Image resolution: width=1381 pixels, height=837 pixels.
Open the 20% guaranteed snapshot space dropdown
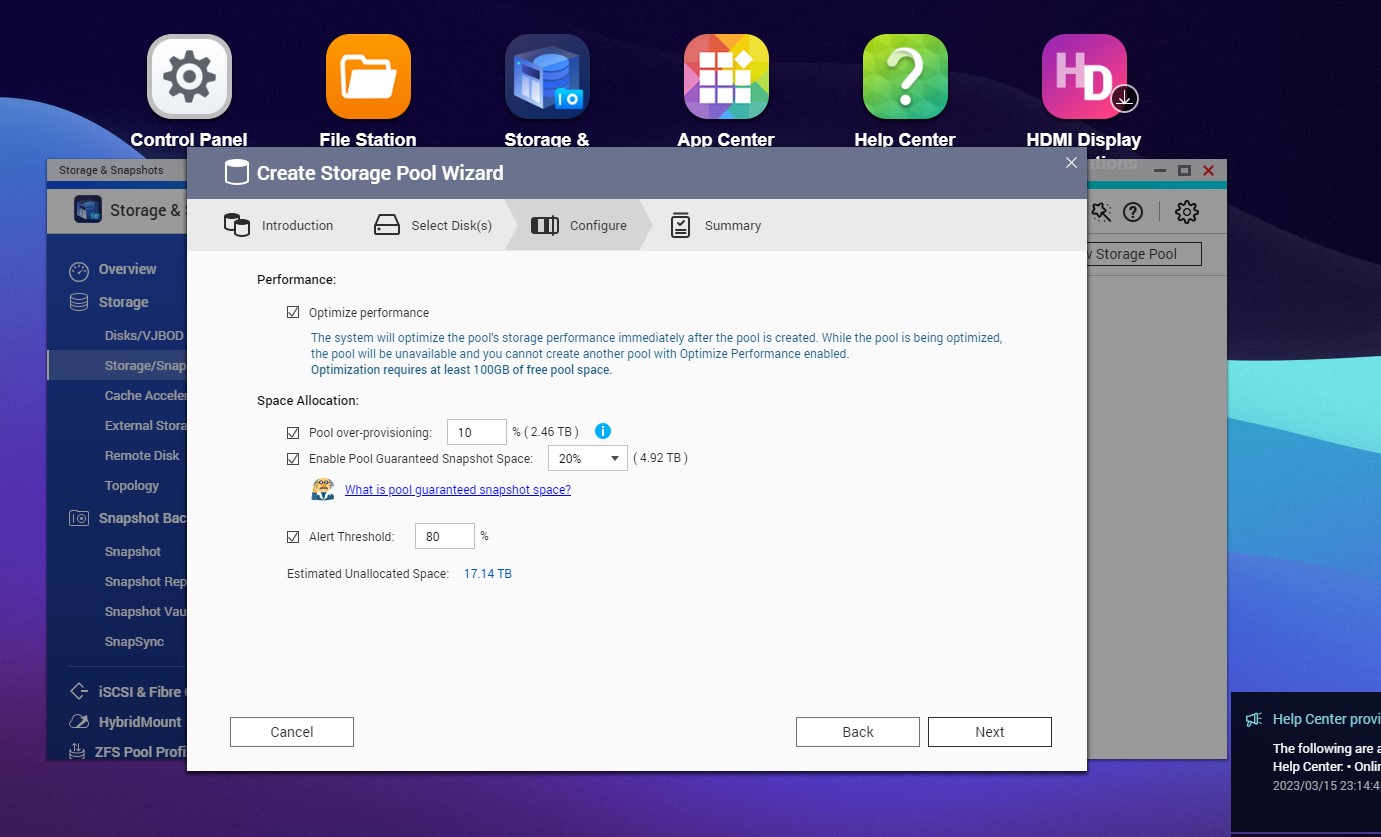point(588,458)
